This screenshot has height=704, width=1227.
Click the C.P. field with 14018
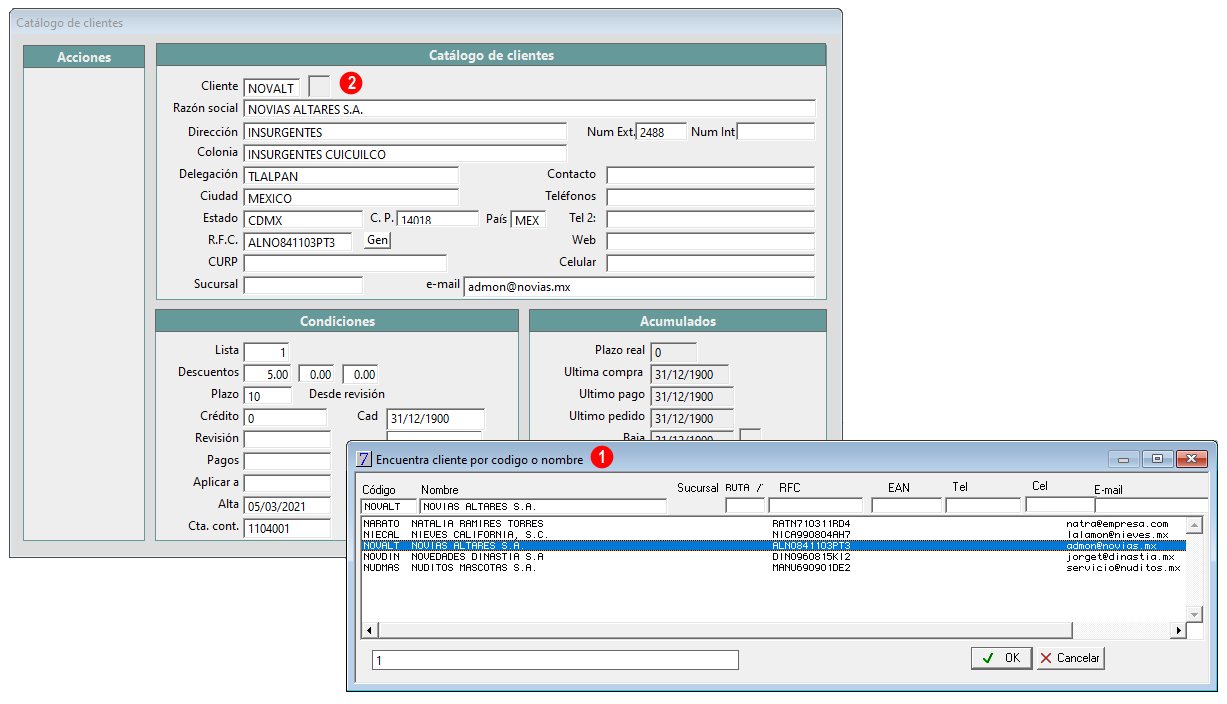pyautogui.click(x=438, y=219)
